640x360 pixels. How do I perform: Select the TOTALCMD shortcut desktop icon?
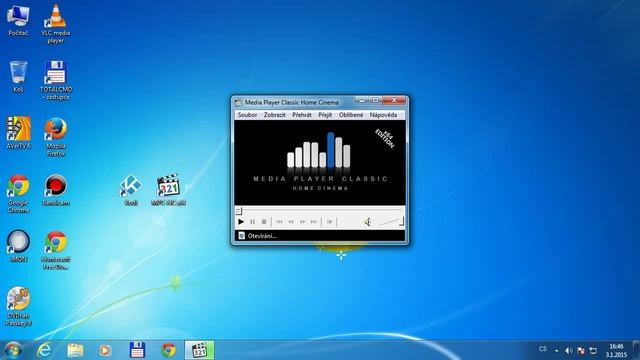pos(56,80)
